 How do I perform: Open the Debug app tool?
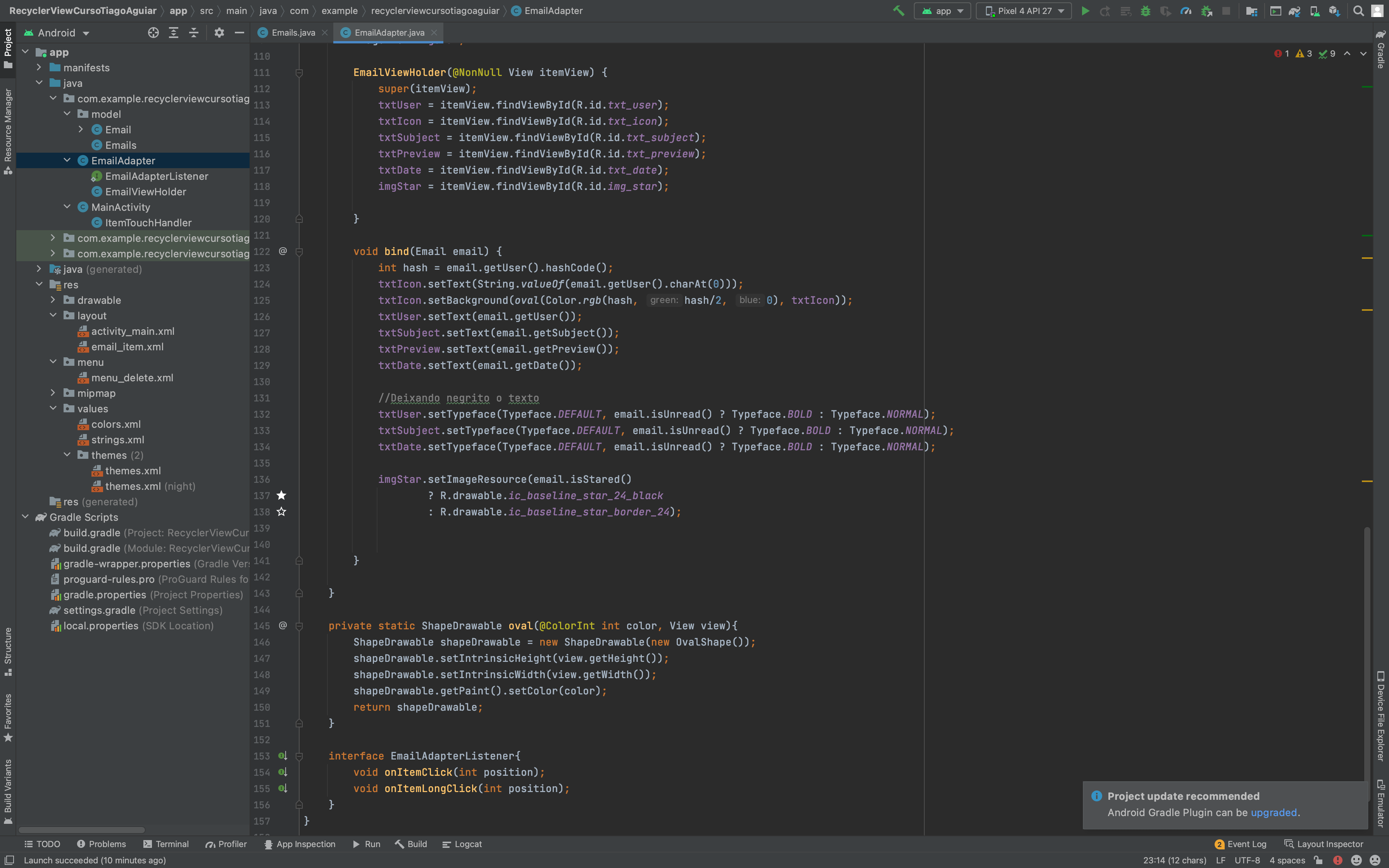coord(1146,10)
